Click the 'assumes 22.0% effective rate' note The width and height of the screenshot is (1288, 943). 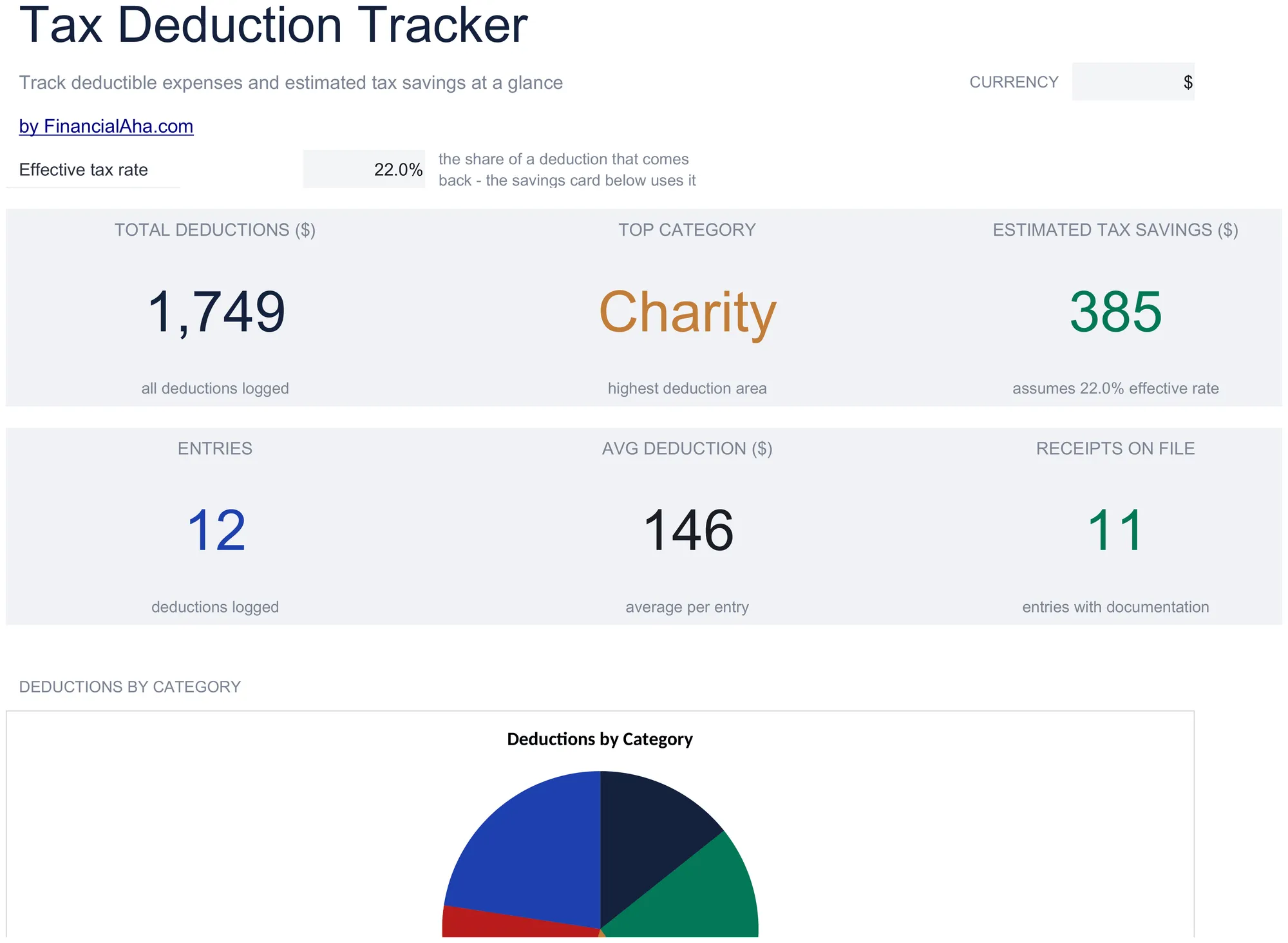click(1115, 388)
